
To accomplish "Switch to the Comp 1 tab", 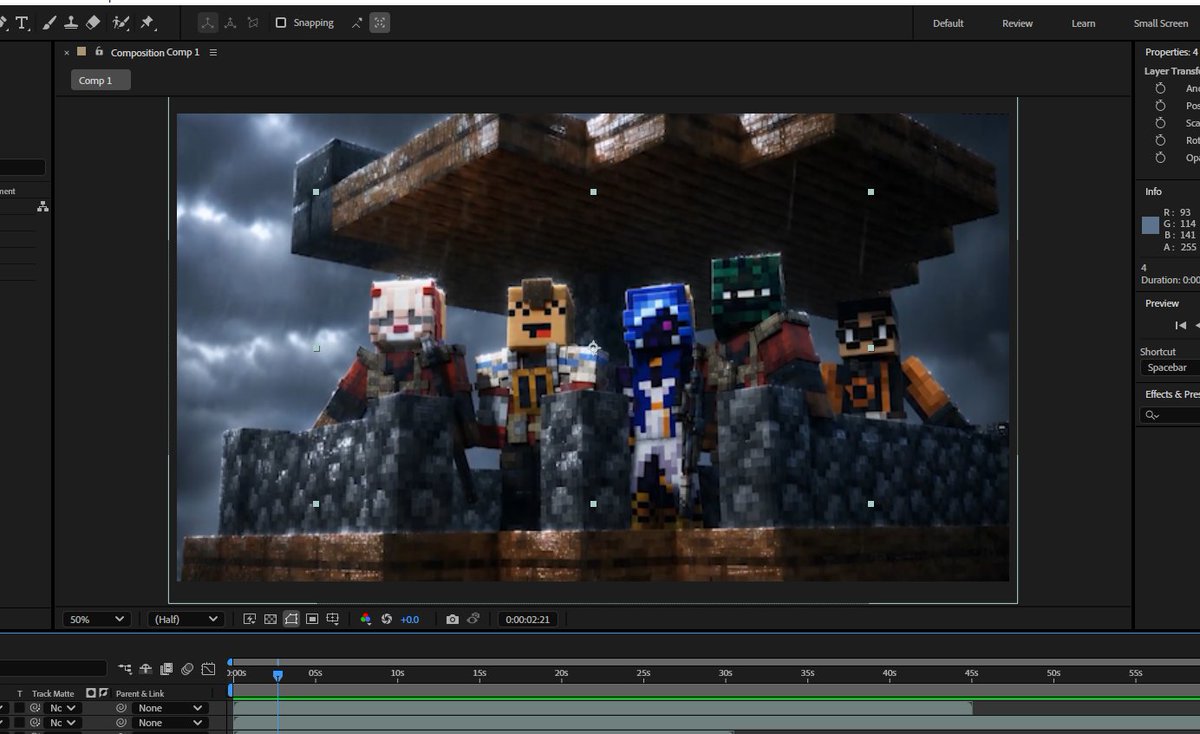I will 100,80.
